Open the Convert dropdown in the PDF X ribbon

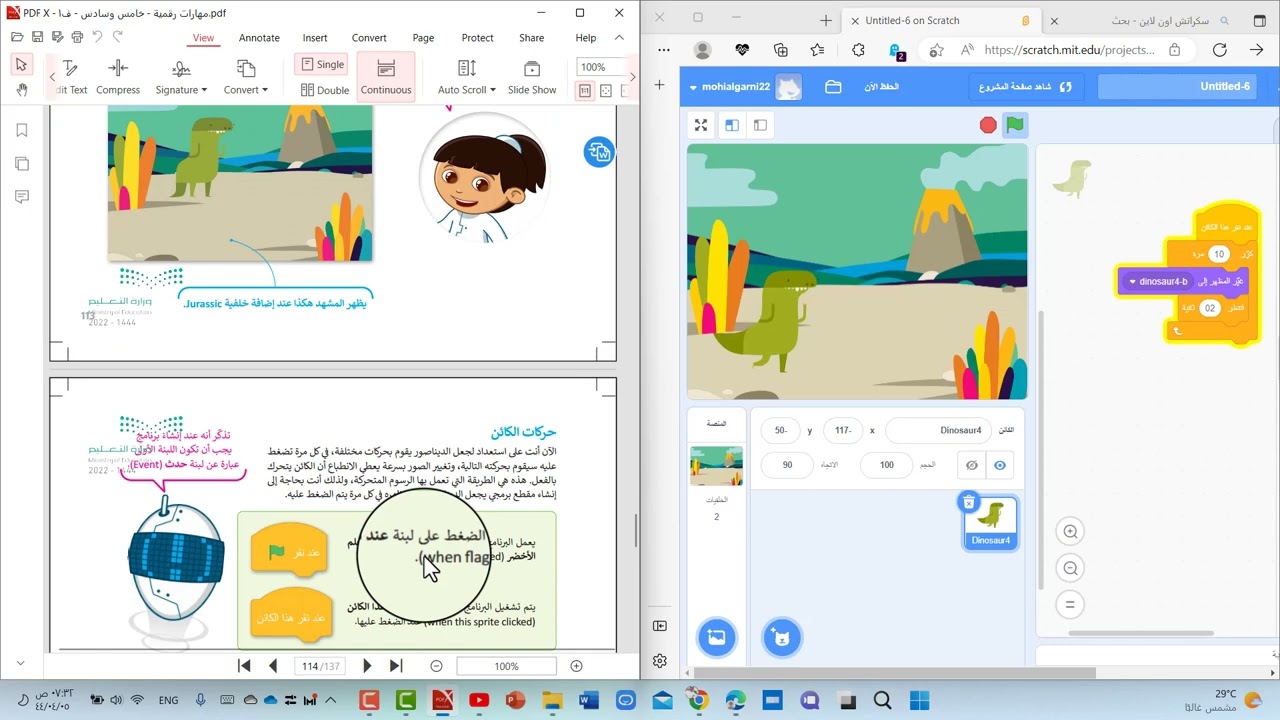(245, 77)
